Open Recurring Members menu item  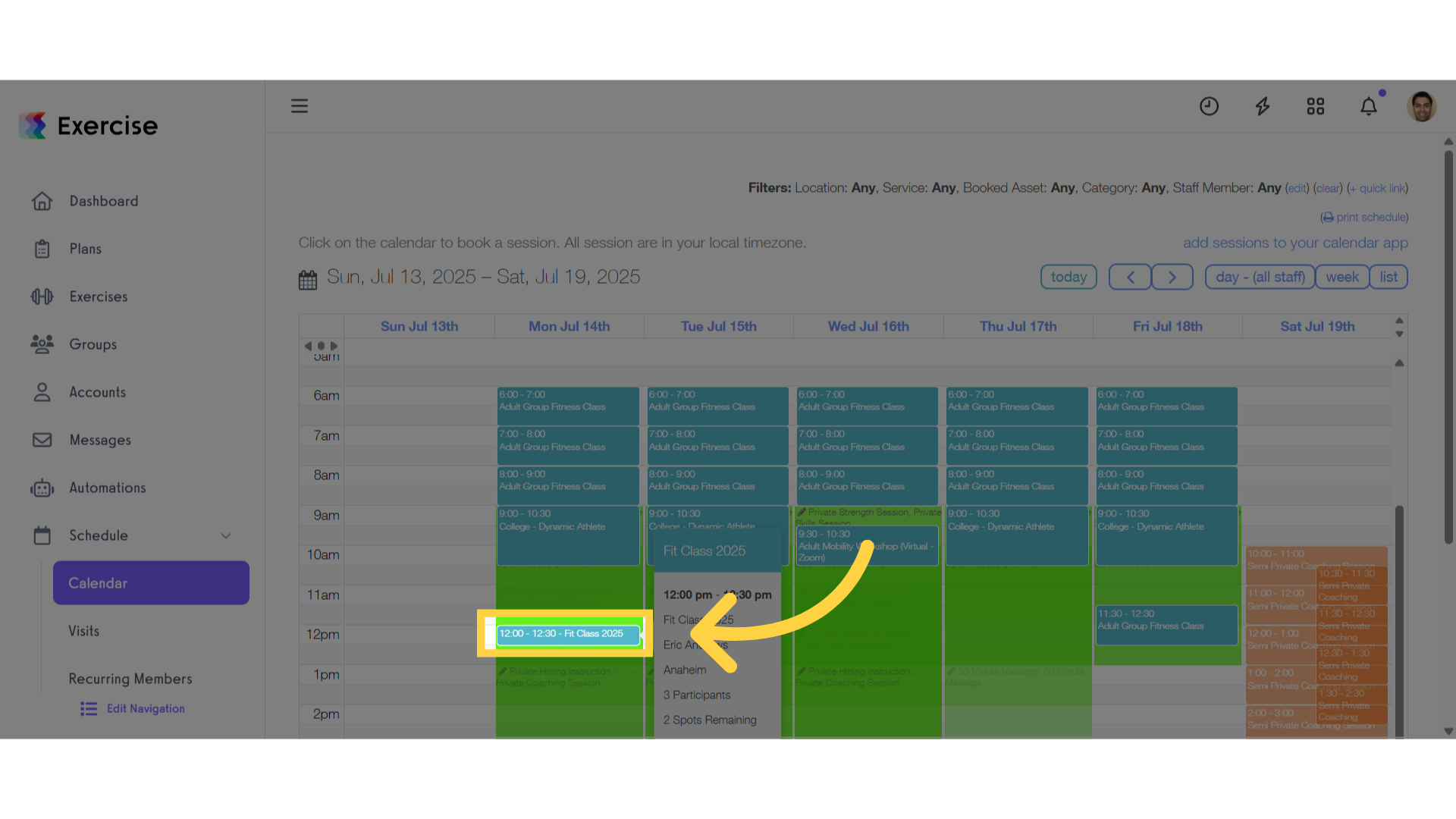point(130,679)
